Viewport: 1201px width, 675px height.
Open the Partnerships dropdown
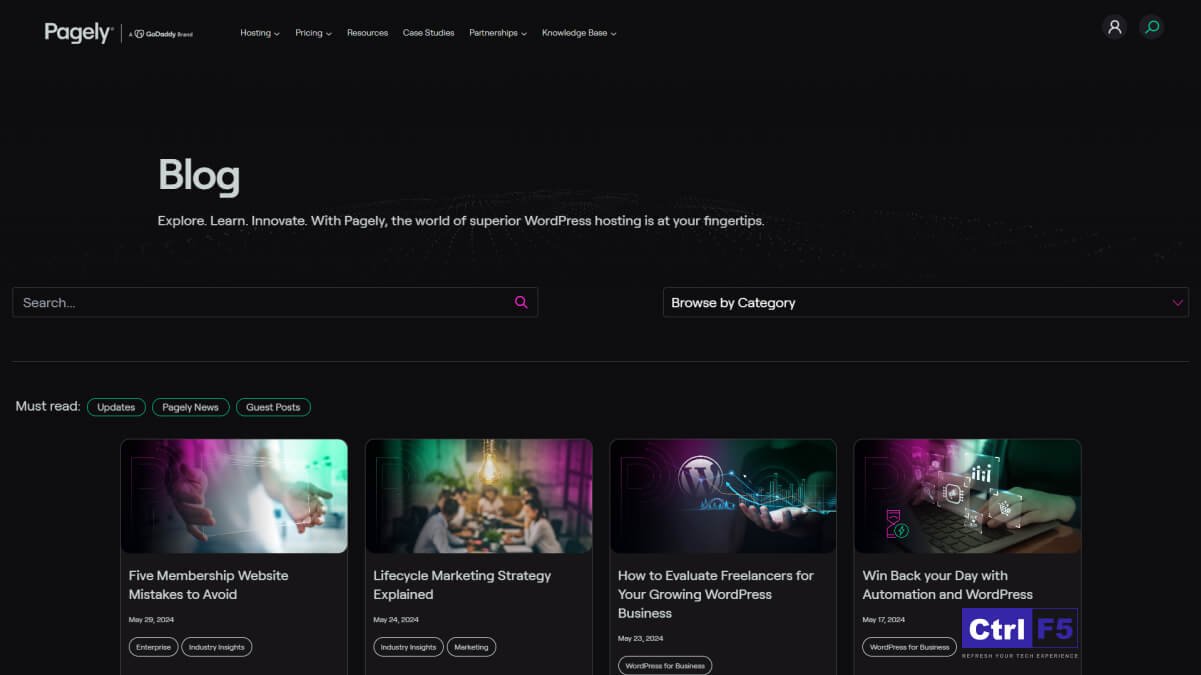497,33
